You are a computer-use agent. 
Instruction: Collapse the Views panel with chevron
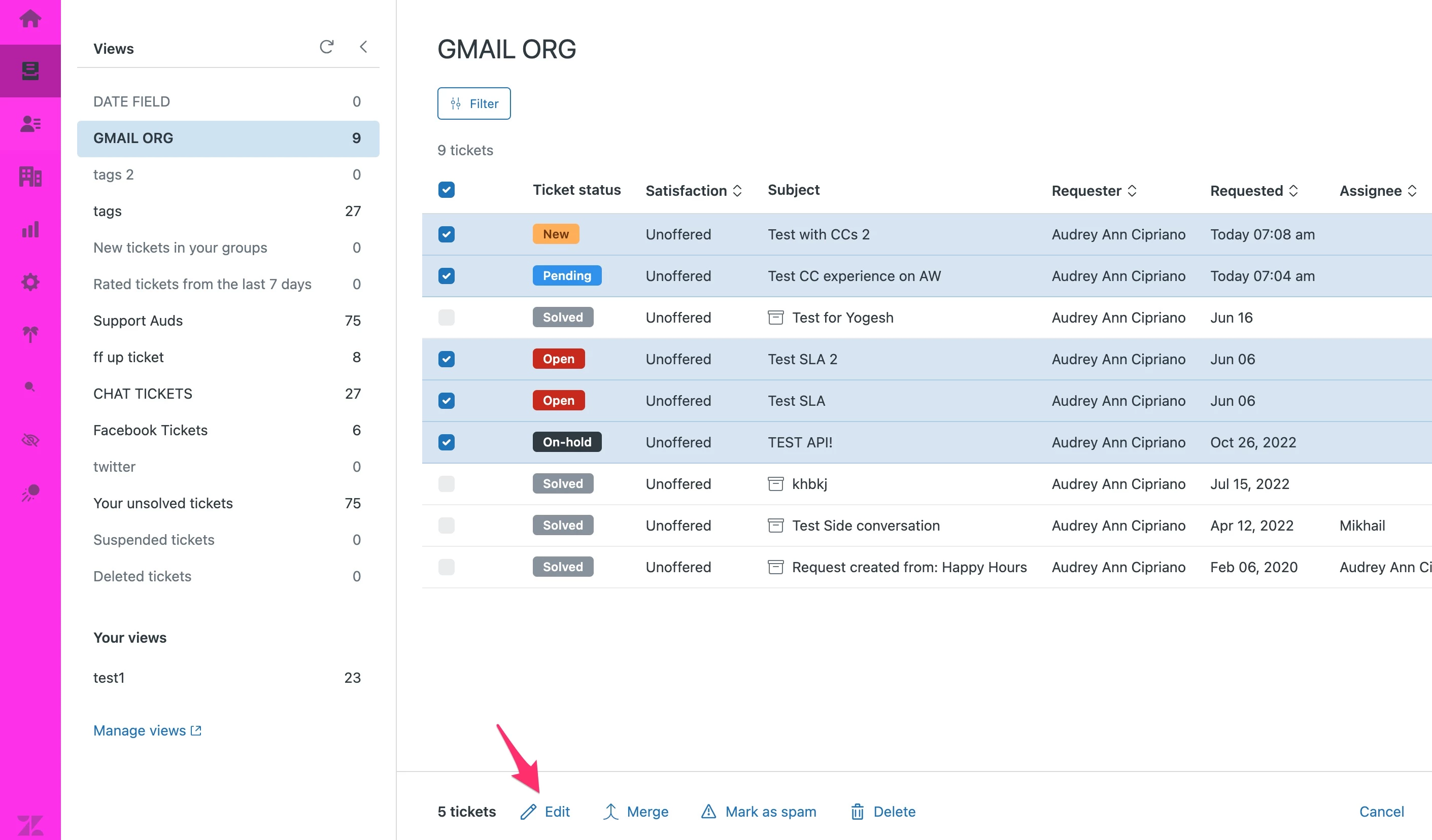click(x=364, y=47)
